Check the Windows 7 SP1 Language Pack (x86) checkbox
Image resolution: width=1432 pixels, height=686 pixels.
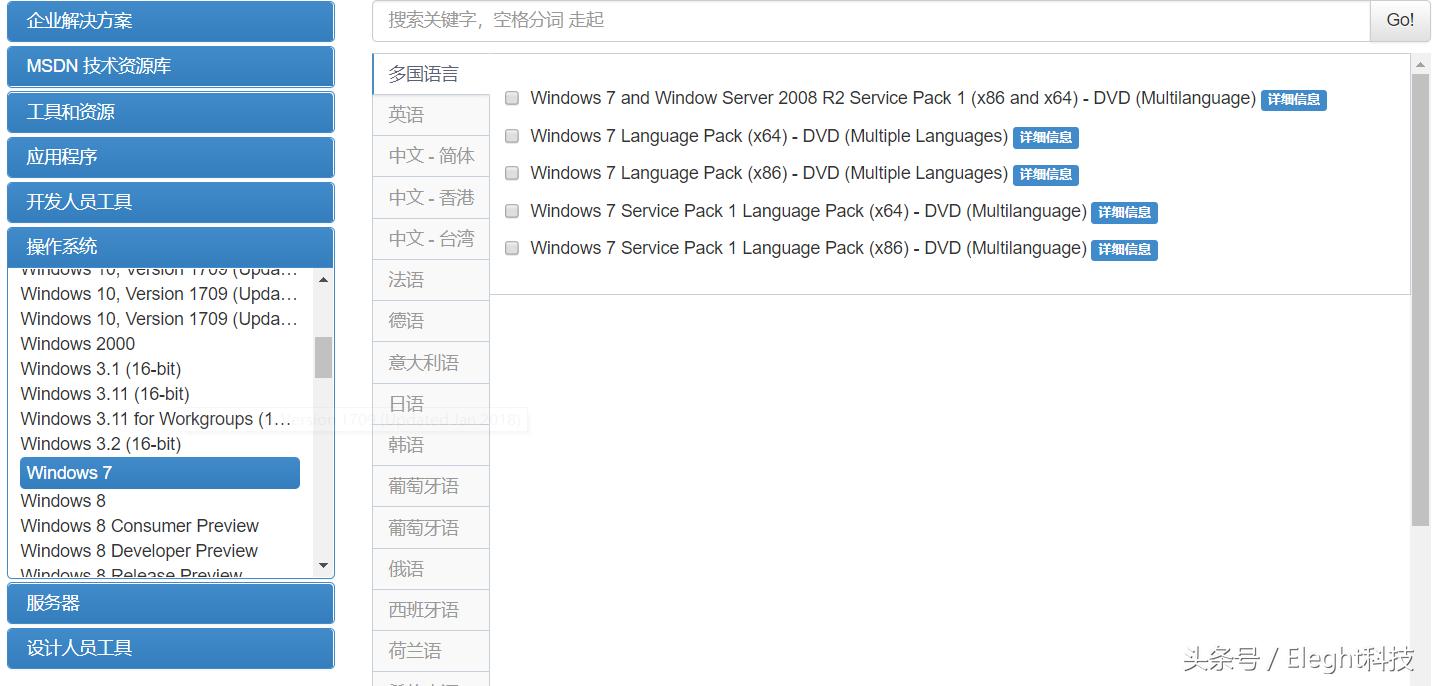[511, 248]
